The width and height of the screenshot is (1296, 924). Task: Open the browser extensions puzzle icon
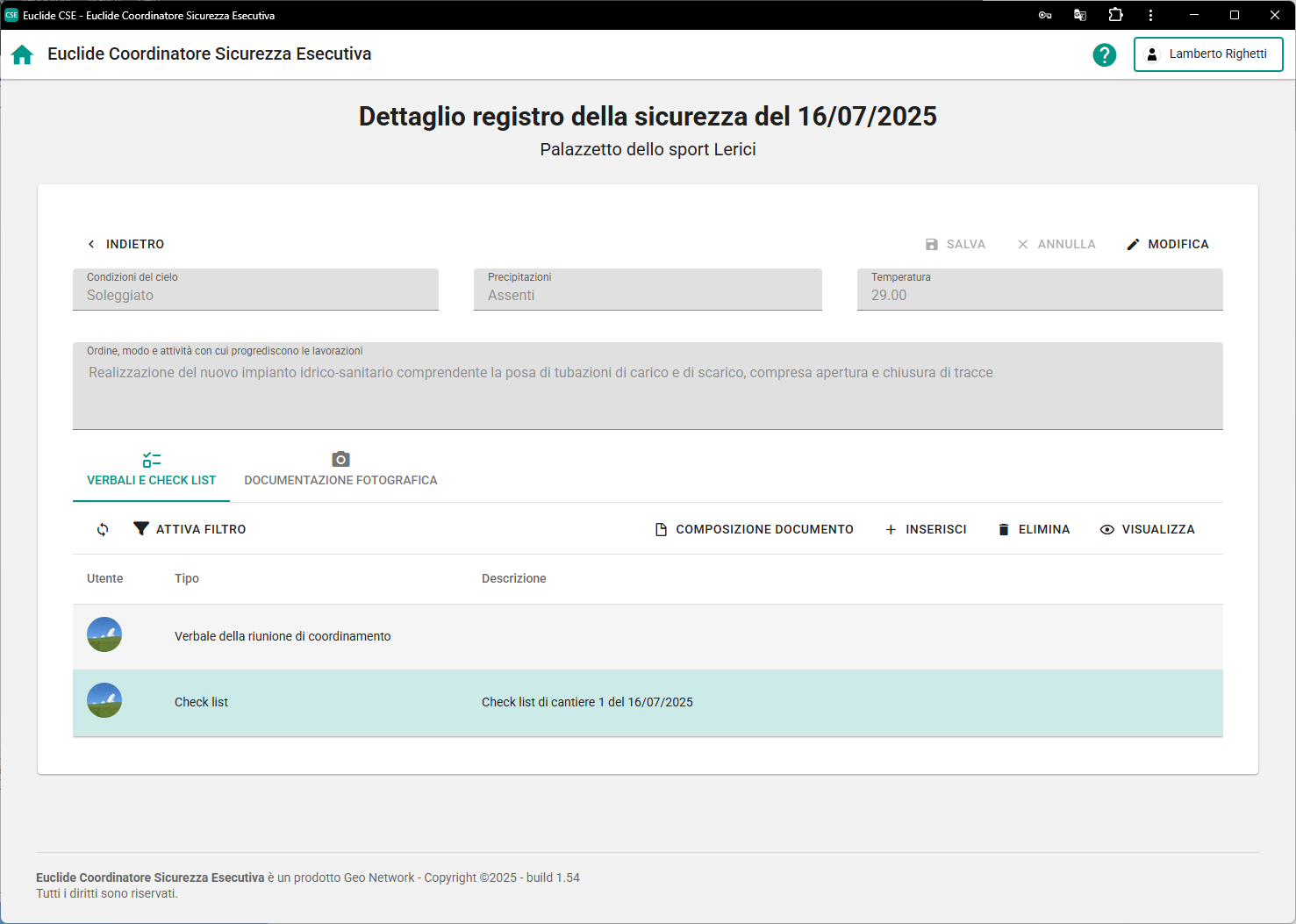coord(1115,15)
